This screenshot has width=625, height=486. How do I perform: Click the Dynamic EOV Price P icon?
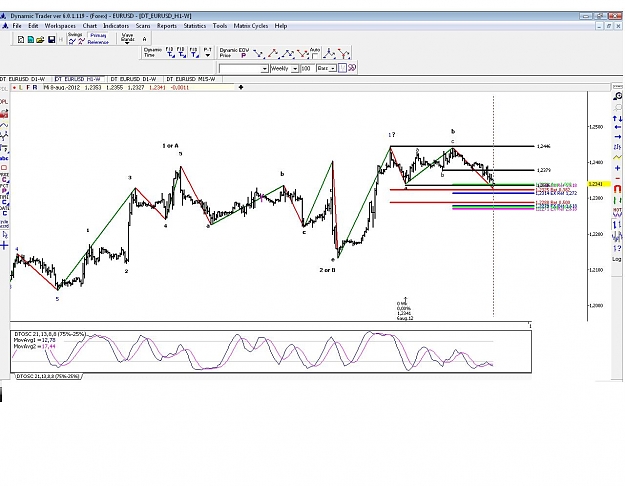(x=243, y=55)
